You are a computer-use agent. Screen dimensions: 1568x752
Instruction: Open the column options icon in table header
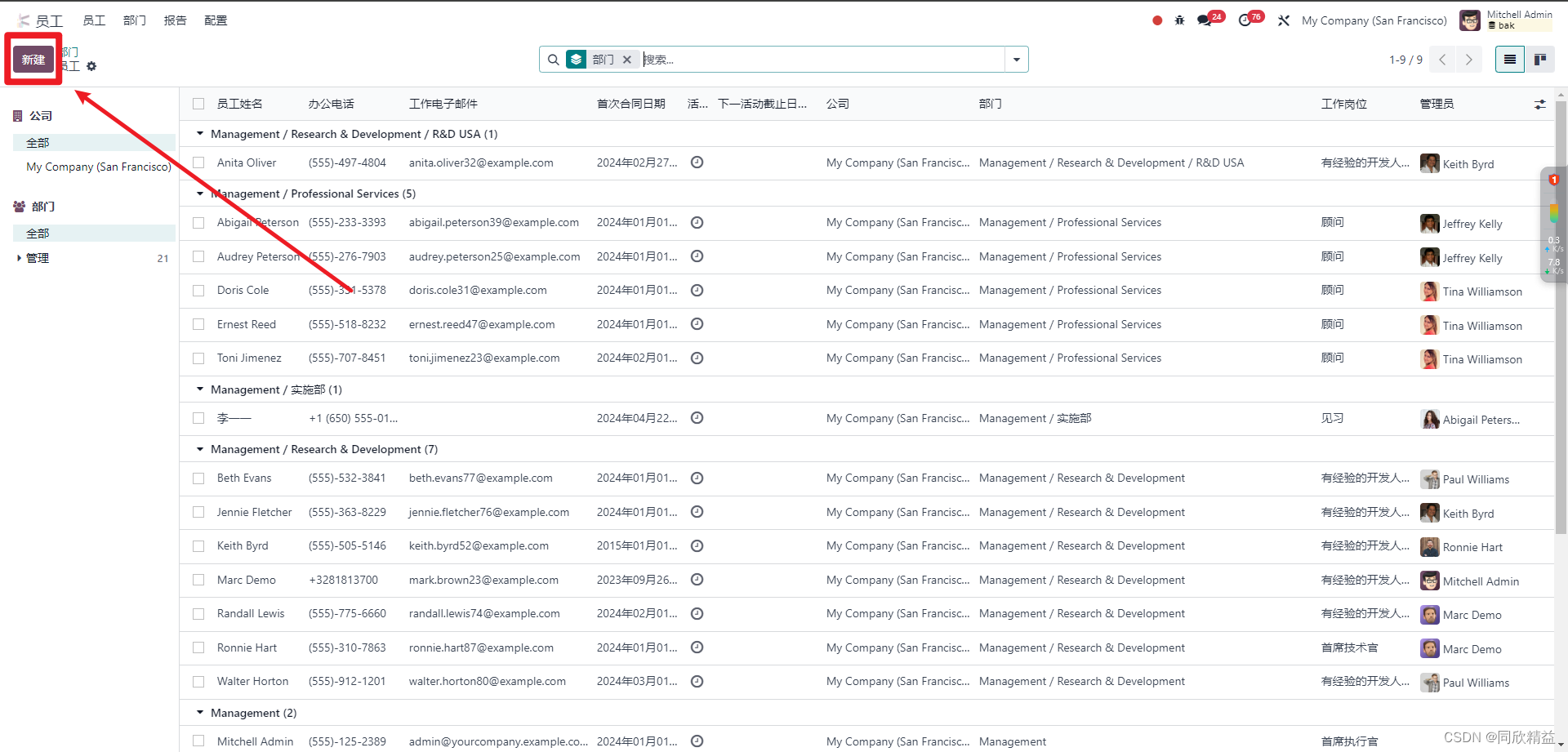click(1540, 104)
